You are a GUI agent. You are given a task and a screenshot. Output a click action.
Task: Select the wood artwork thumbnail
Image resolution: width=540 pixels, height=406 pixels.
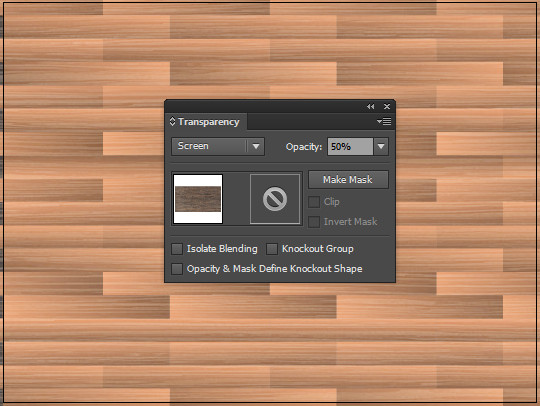[198, 199]
